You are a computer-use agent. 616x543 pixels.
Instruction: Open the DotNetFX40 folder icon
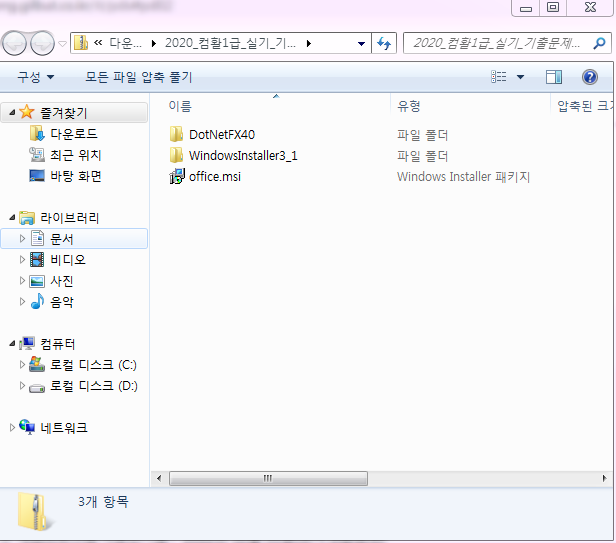click(x=177, y=134)
